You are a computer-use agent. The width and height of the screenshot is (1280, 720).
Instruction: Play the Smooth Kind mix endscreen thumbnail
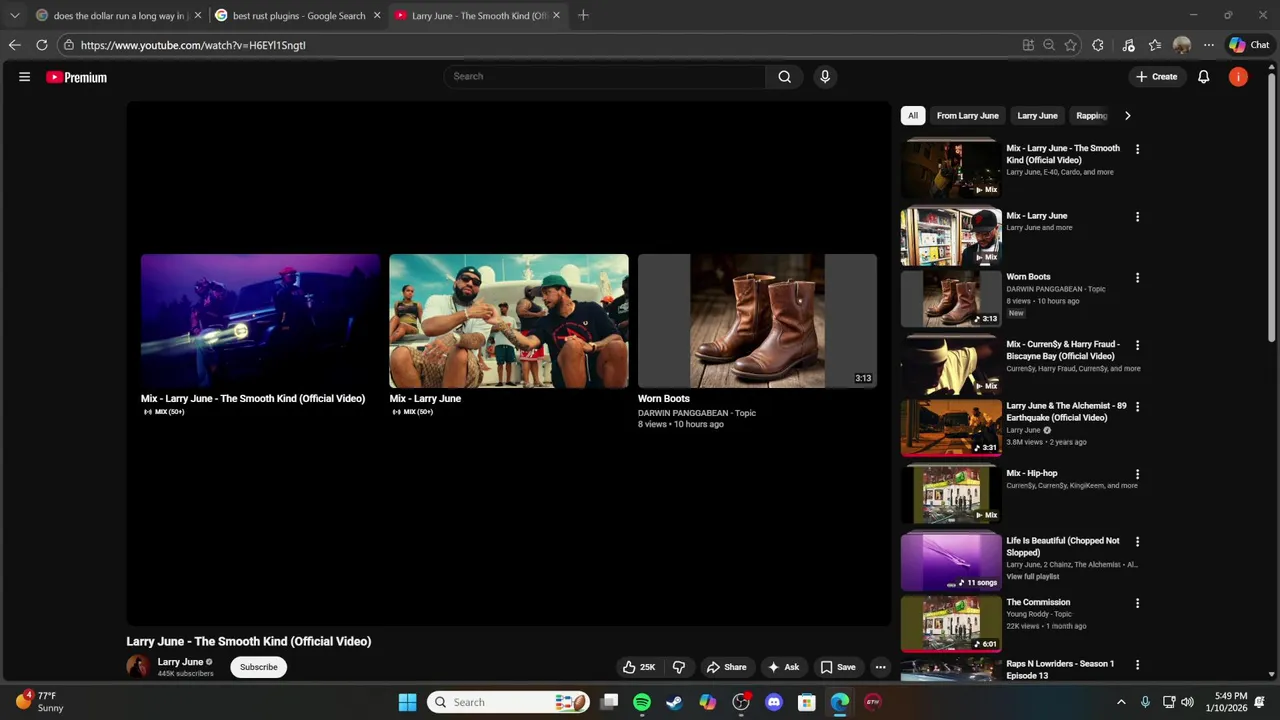point(260,321)
